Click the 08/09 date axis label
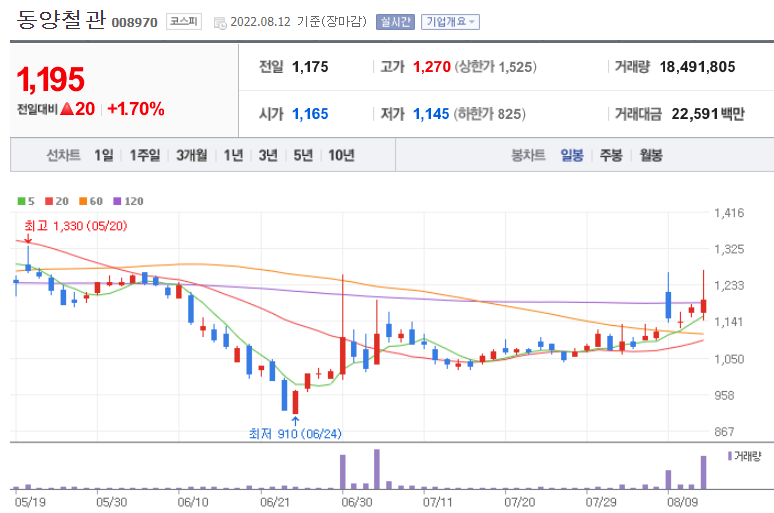 pos(683,503)
